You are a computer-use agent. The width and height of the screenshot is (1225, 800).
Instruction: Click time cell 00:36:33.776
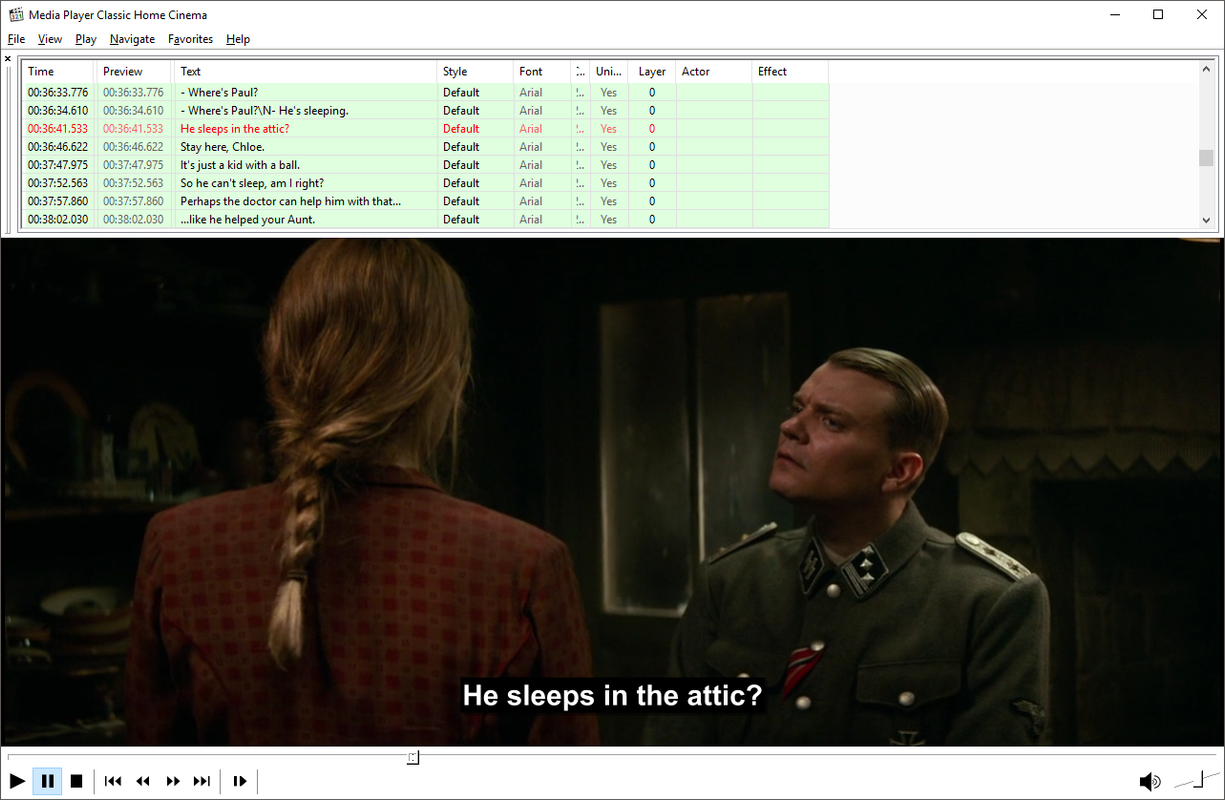(58, 92)
